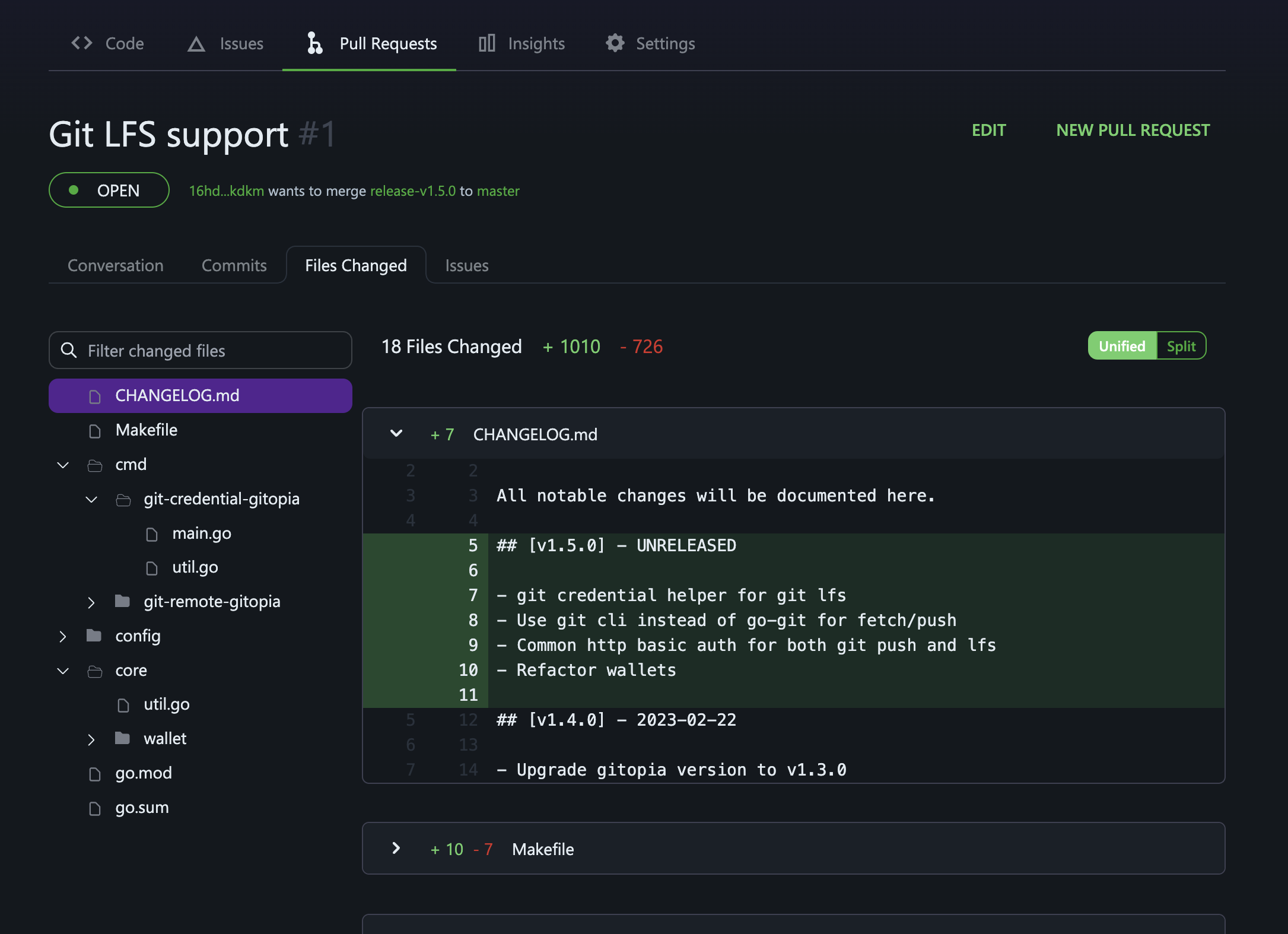This screenshot has height=934, width=1288.
Task: Open the Issues tab under the pull request
Action: tap(467, 265)
